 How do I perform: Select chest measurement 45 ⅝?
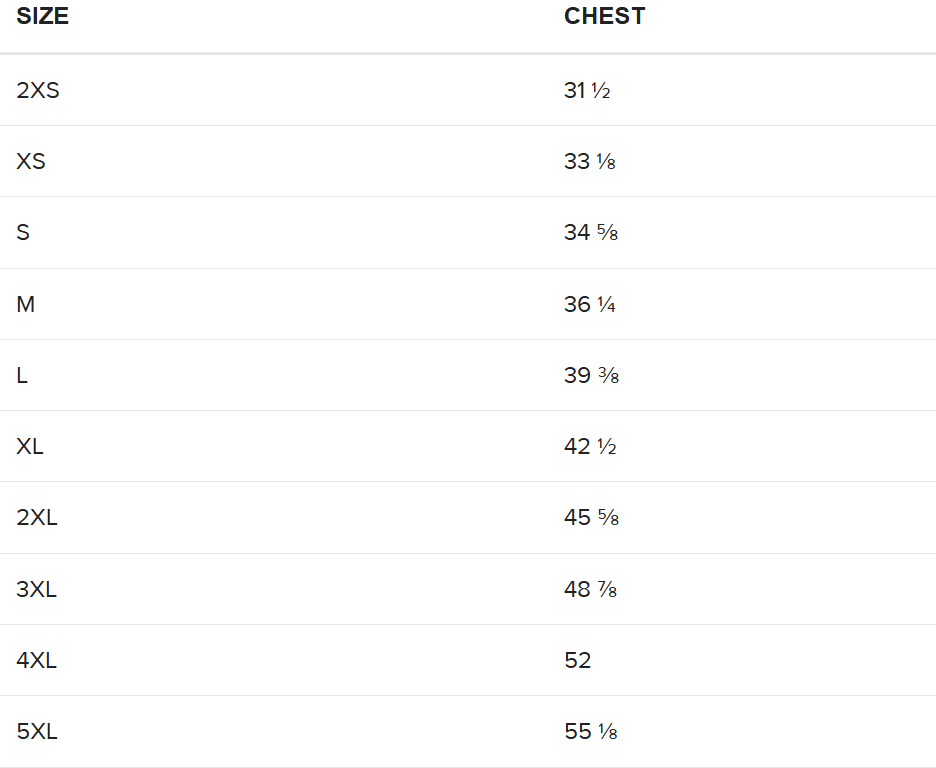click(592, 518)
